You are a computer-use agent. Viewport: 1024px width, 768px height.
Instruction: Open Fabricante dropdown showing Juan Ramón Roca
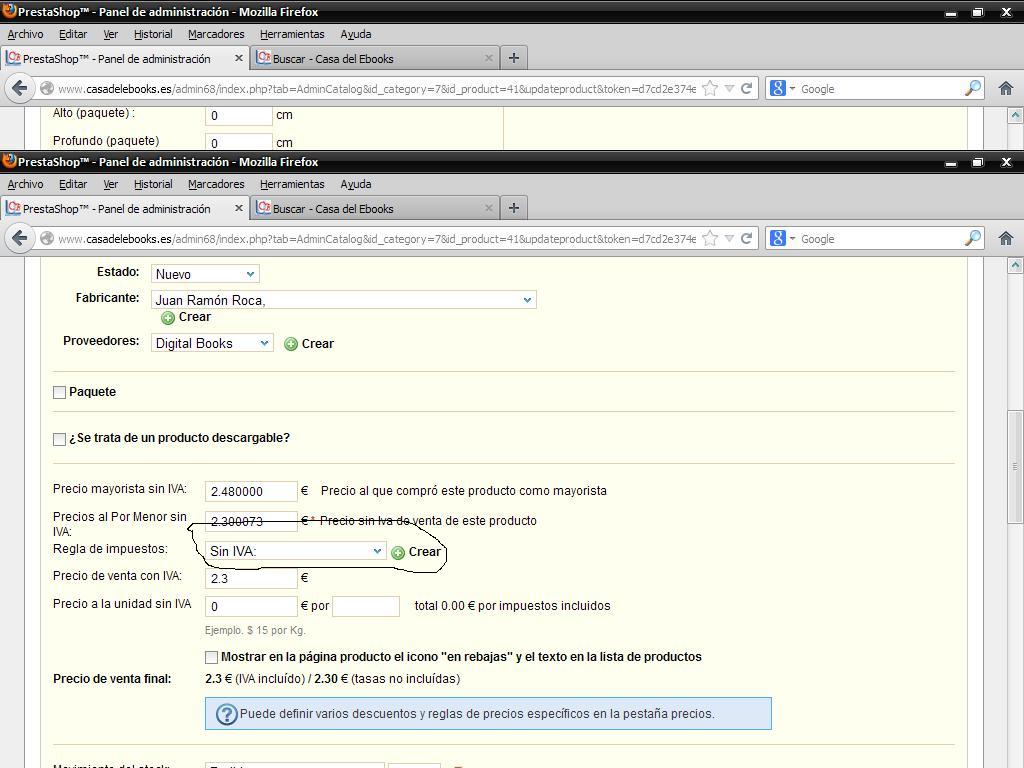coord(344,300)
